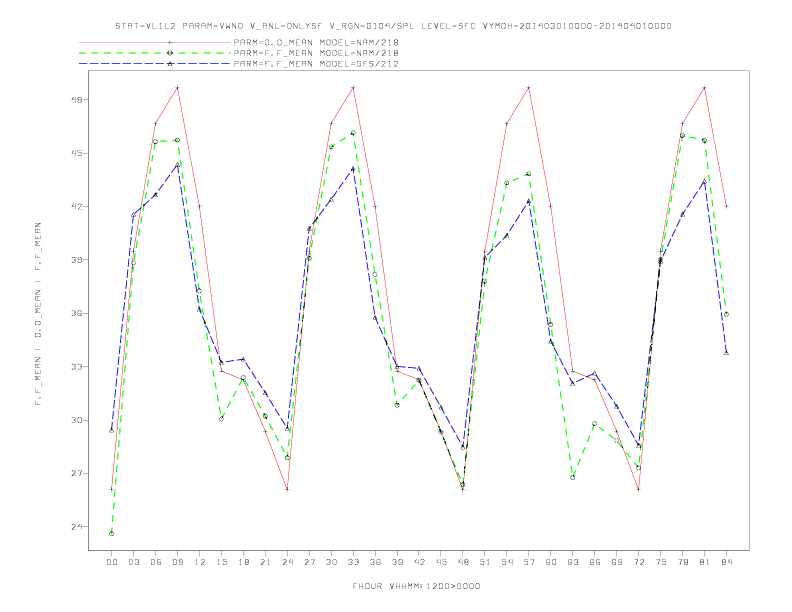Click the x-axis tick label 66
Screen dimensions: 792x612
(595, 562)
